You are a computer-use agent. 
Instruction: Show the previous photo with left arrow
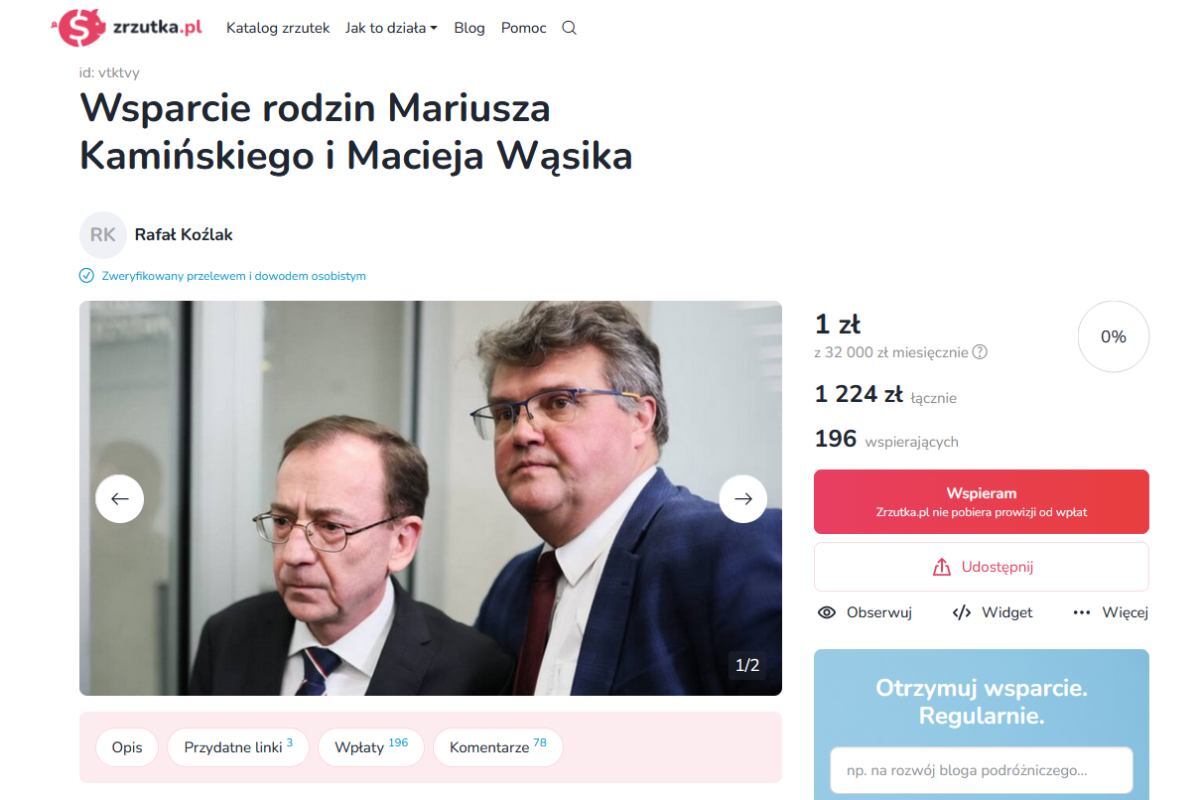point(120,499)
